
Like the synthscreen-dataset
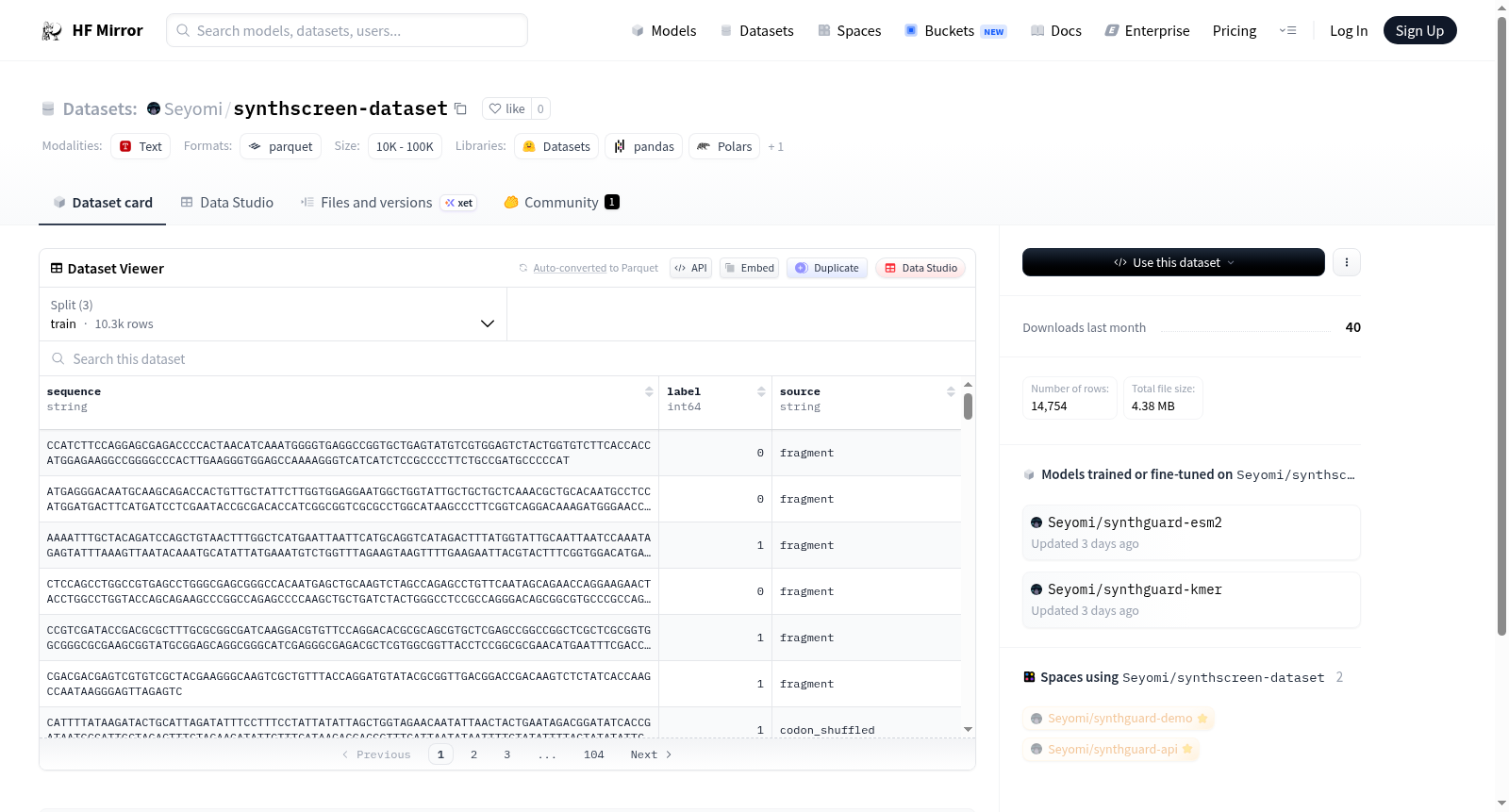click(x=507, y=108)
